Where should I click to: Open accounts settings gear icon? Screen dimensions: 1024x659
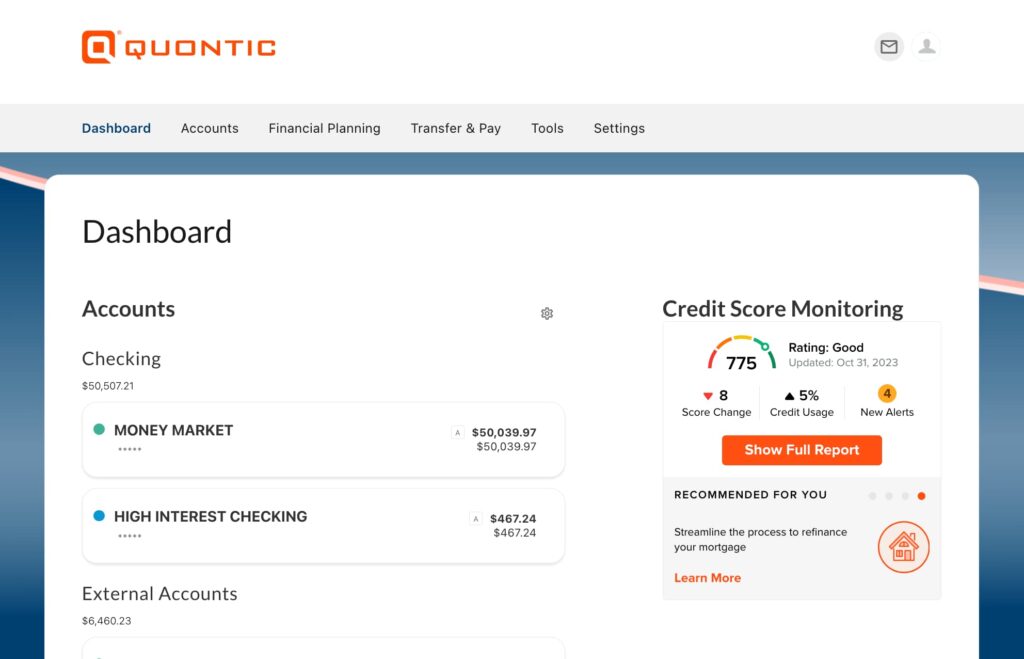click(x=547, y=313)
